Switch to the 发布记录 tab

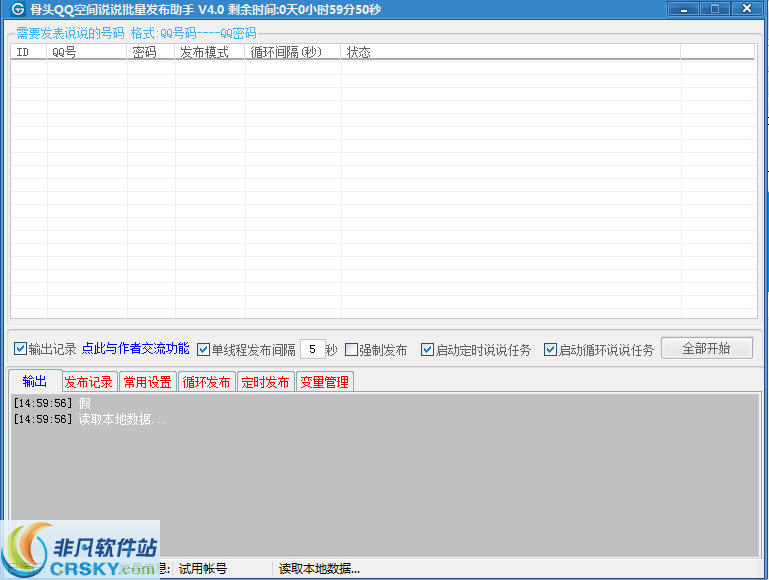[89, 382]
